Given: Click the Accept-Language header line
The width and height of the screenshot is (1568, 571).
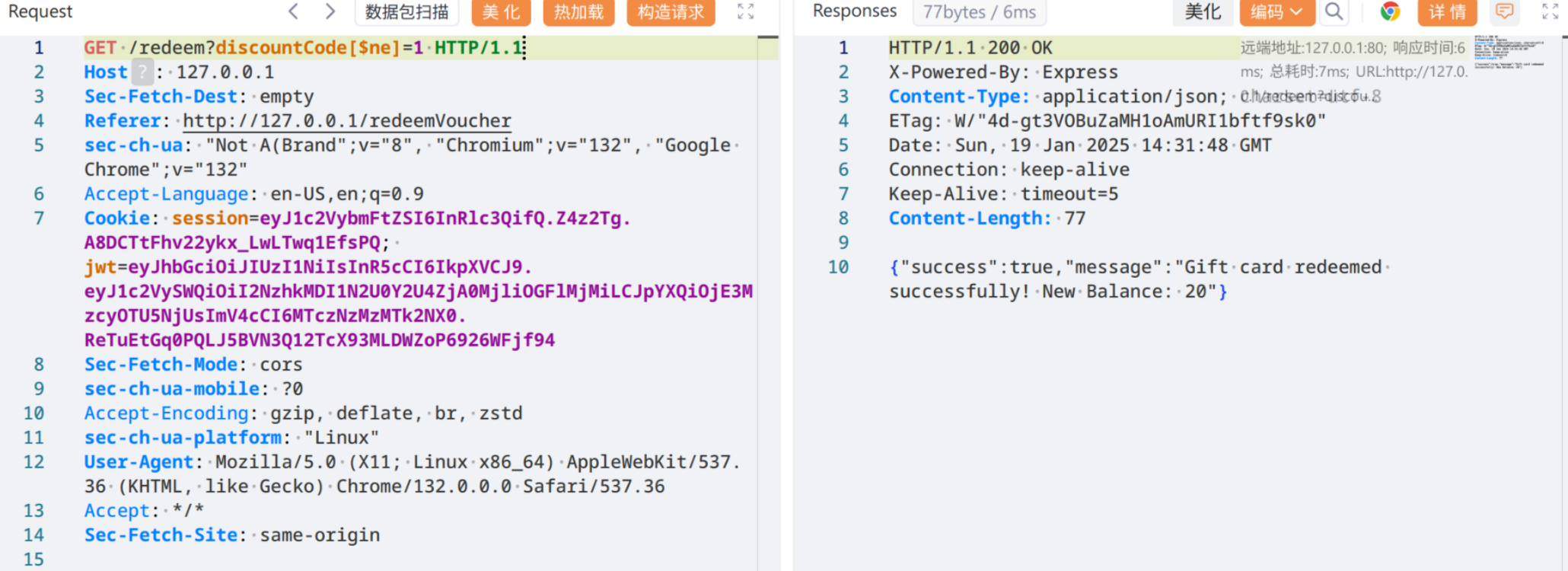Looking at the screenshot, I should 253,194.
